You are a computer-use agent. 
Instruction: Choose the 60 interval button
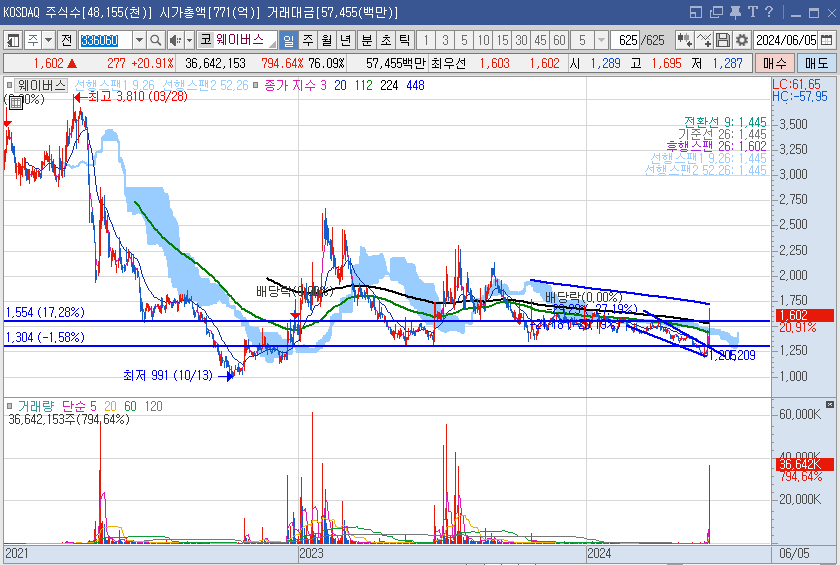click(559, 40)
